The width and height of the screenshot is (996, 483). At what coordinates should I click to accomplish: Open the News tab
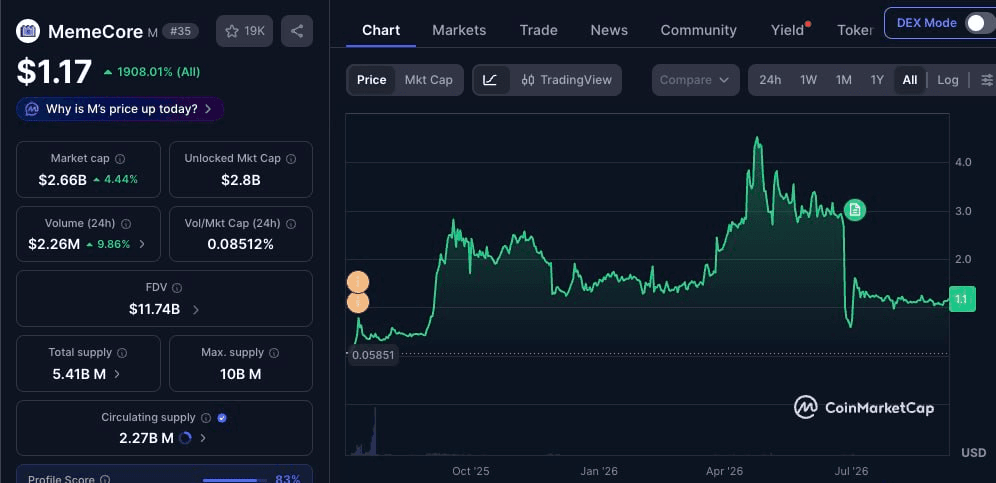click(609, 30)
